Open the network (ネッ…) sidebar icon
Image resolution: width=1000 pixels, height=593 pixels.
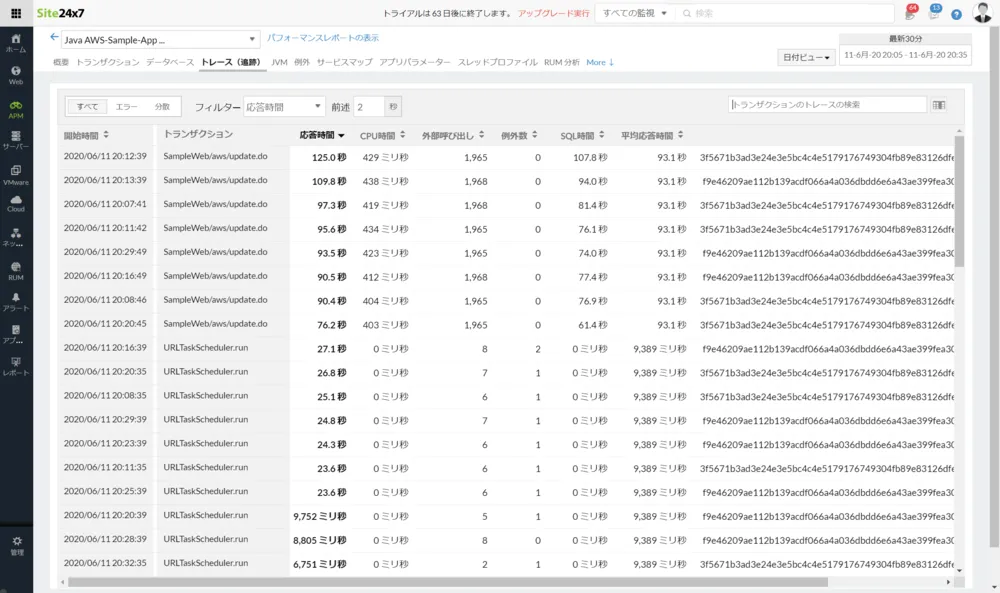16,237
